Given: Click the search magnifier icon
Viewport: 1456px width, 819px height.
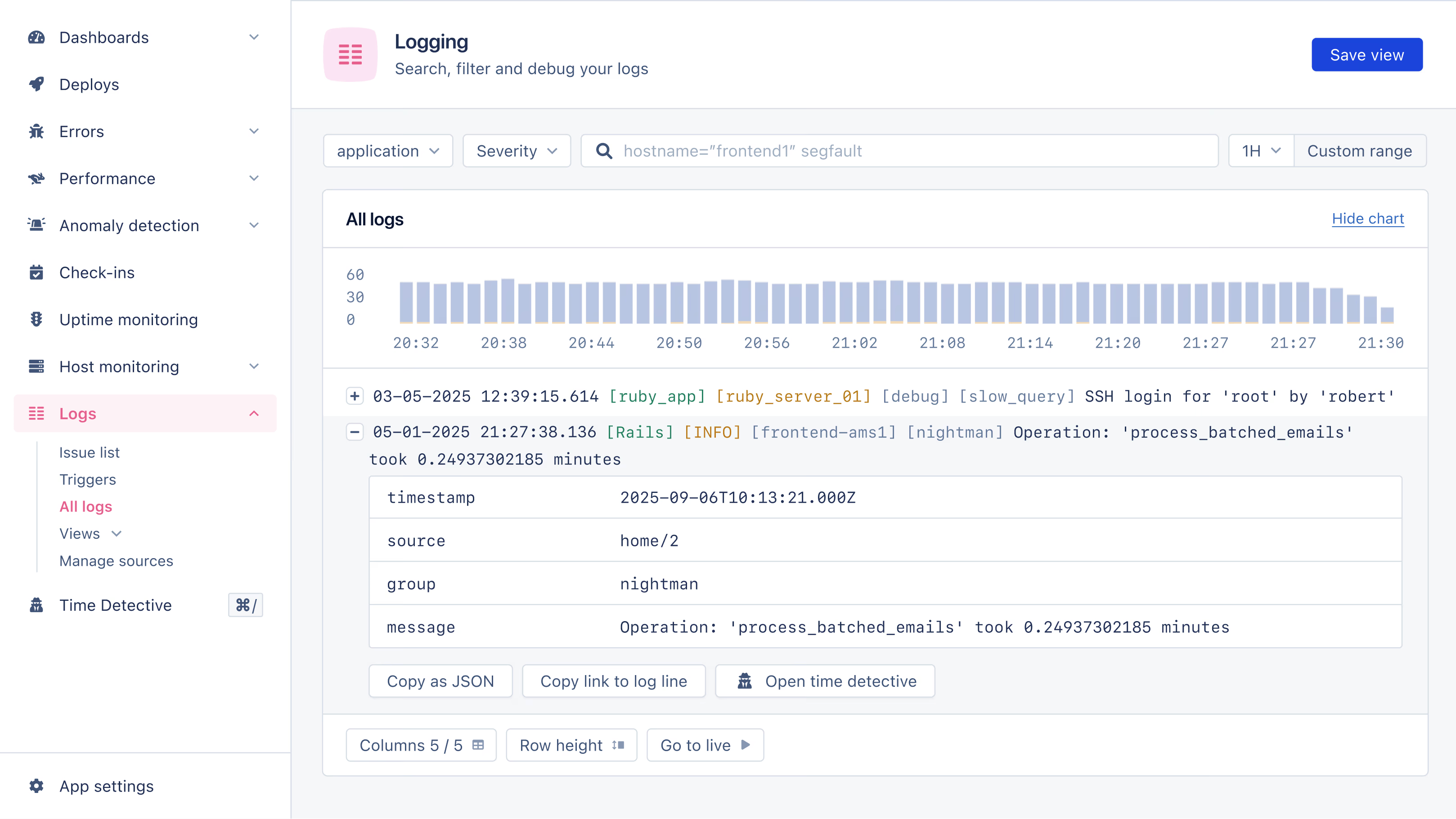Looking at the screenshot, I should [604, 151].
